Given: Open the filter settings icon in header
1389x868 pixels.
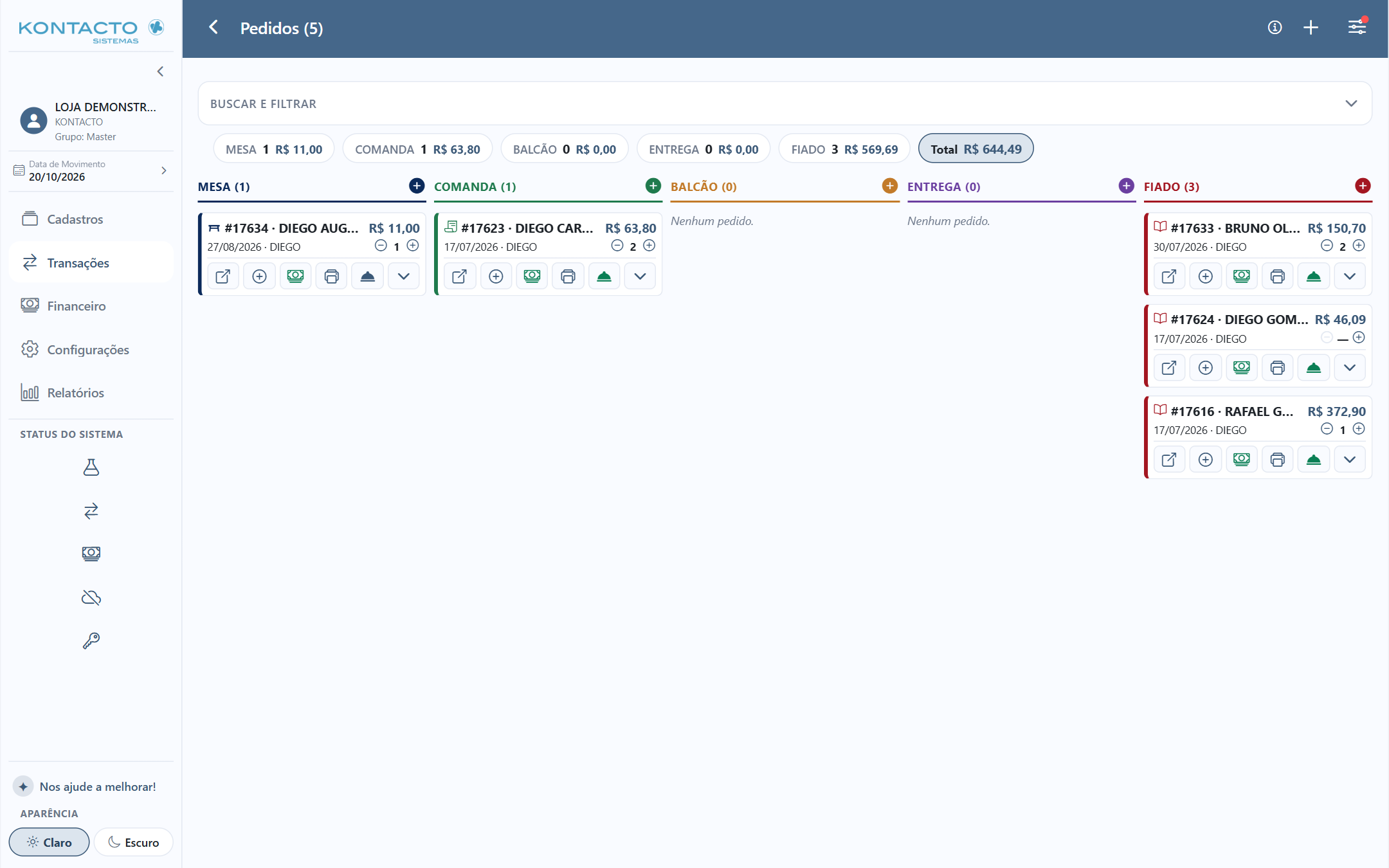Looking at the screenshot, I should [x=1357, y=27].
